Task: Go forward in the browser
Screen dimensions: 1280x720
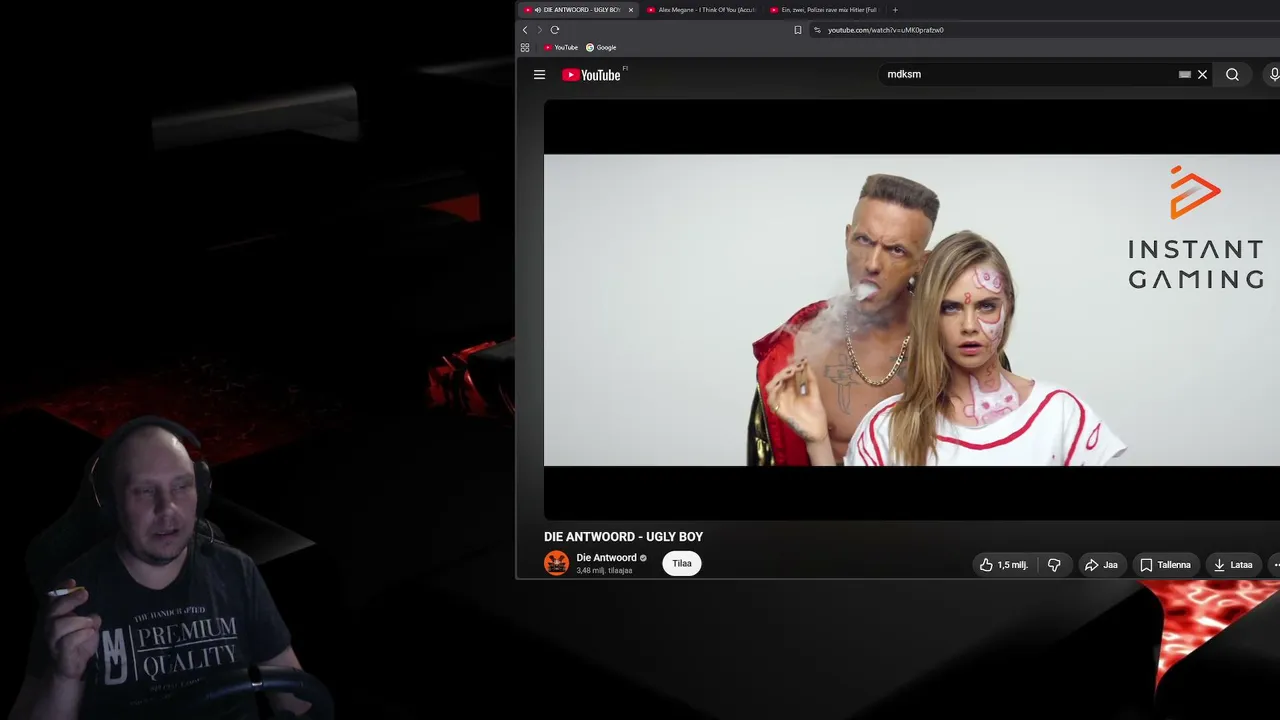Action: click(540, 30)
